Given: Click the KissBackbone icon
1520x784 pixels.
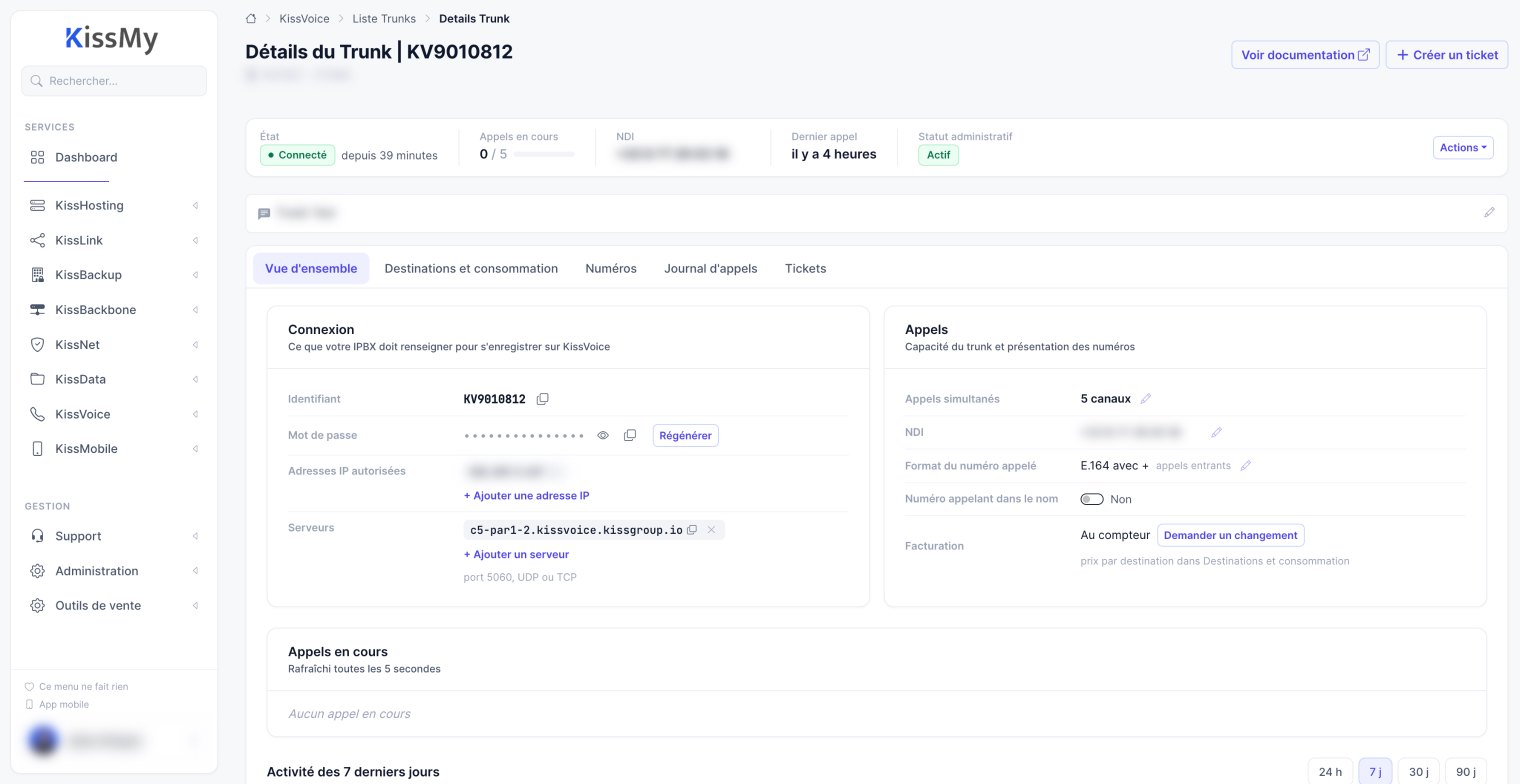Looking at the screenshot, I should (37, 310).
